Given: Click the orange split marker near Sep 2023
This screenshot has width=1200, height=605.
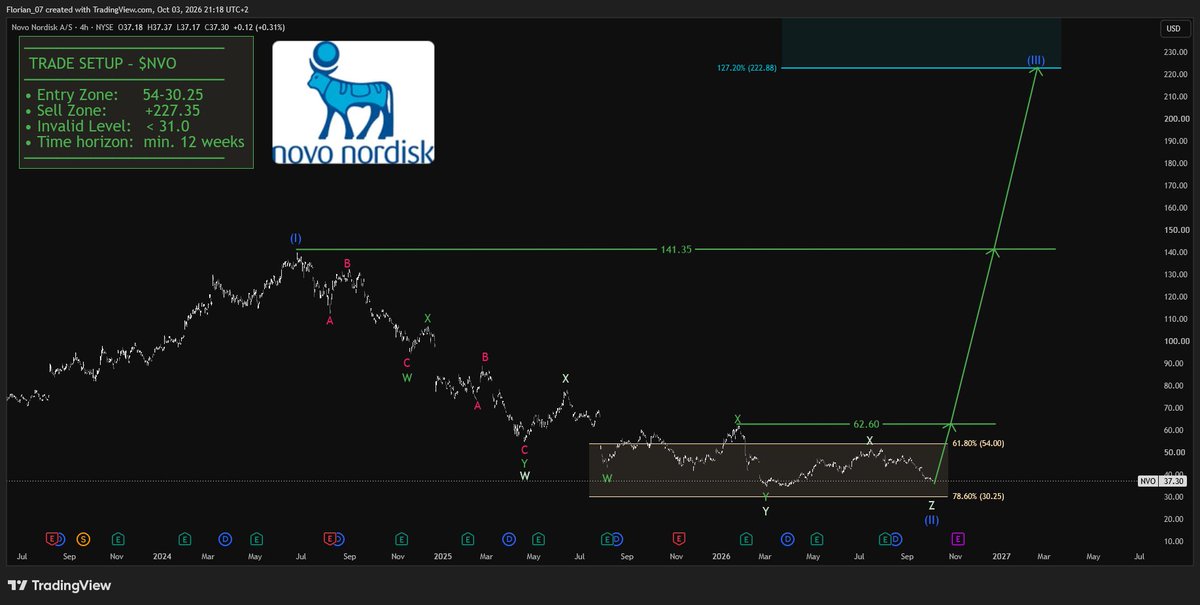Looking at the screenshot, I should pyautogui.click(x=83, y=539).
